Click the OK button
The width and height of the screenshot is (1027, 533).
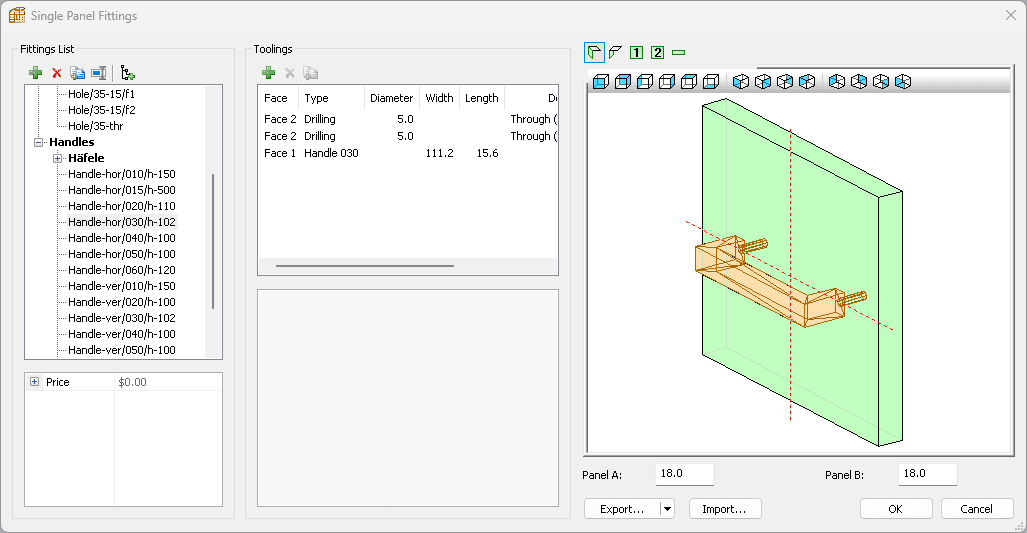pyautogui.click(x=895, y=509)
